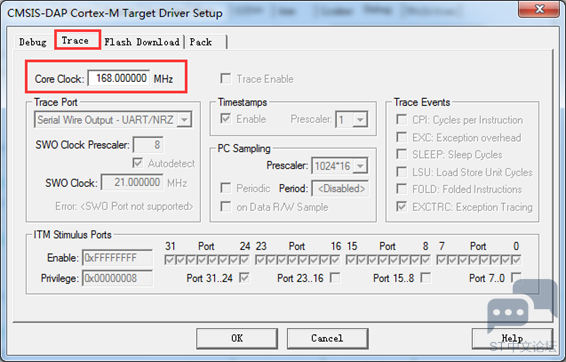
Task: Toggle ITM stimulus port 31 checkbox
Action: point(169,259)
